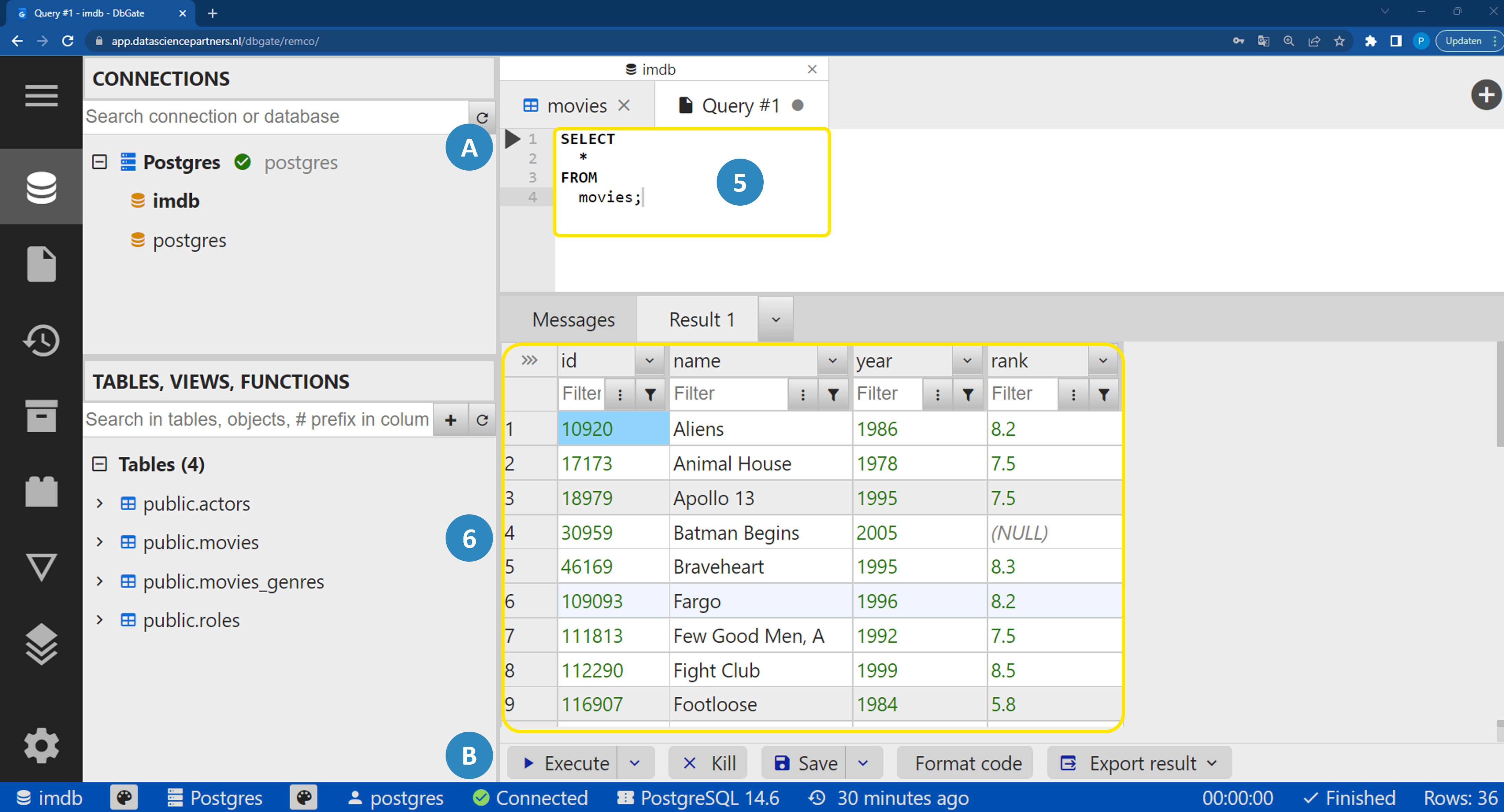Select the database connections sidebar icon
Image resolution: width=1504 pixels, height=812 pixels.
click(41, 187)
